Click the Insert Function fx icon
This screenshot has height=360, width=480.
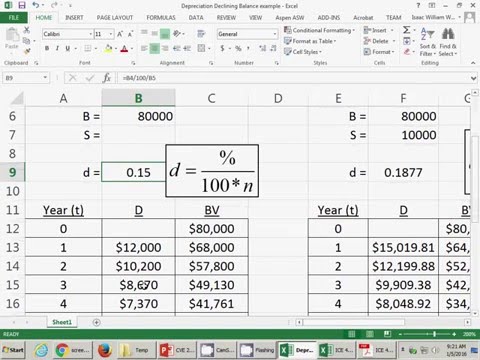click(107, 78)
